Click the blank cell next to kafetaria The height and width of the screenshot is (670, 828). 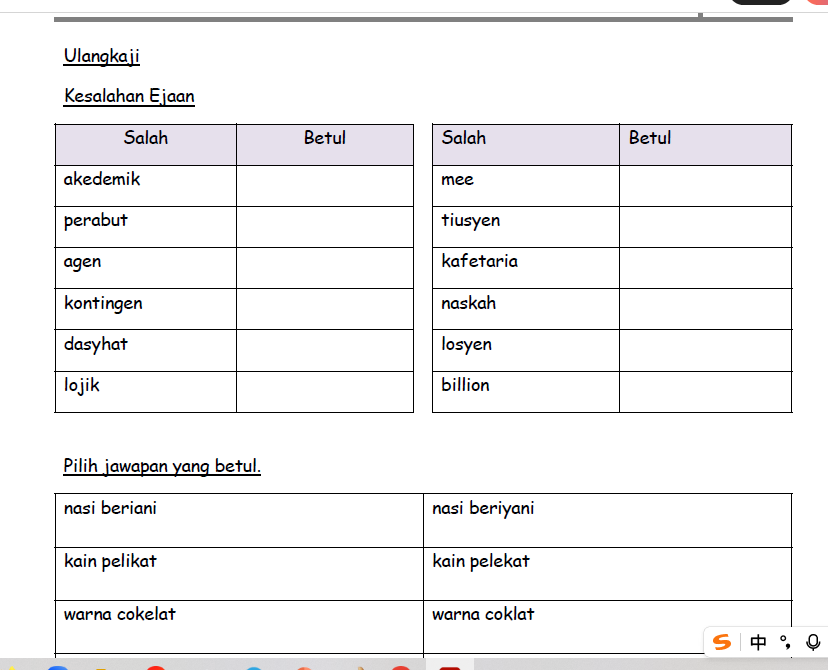[705, 268]
